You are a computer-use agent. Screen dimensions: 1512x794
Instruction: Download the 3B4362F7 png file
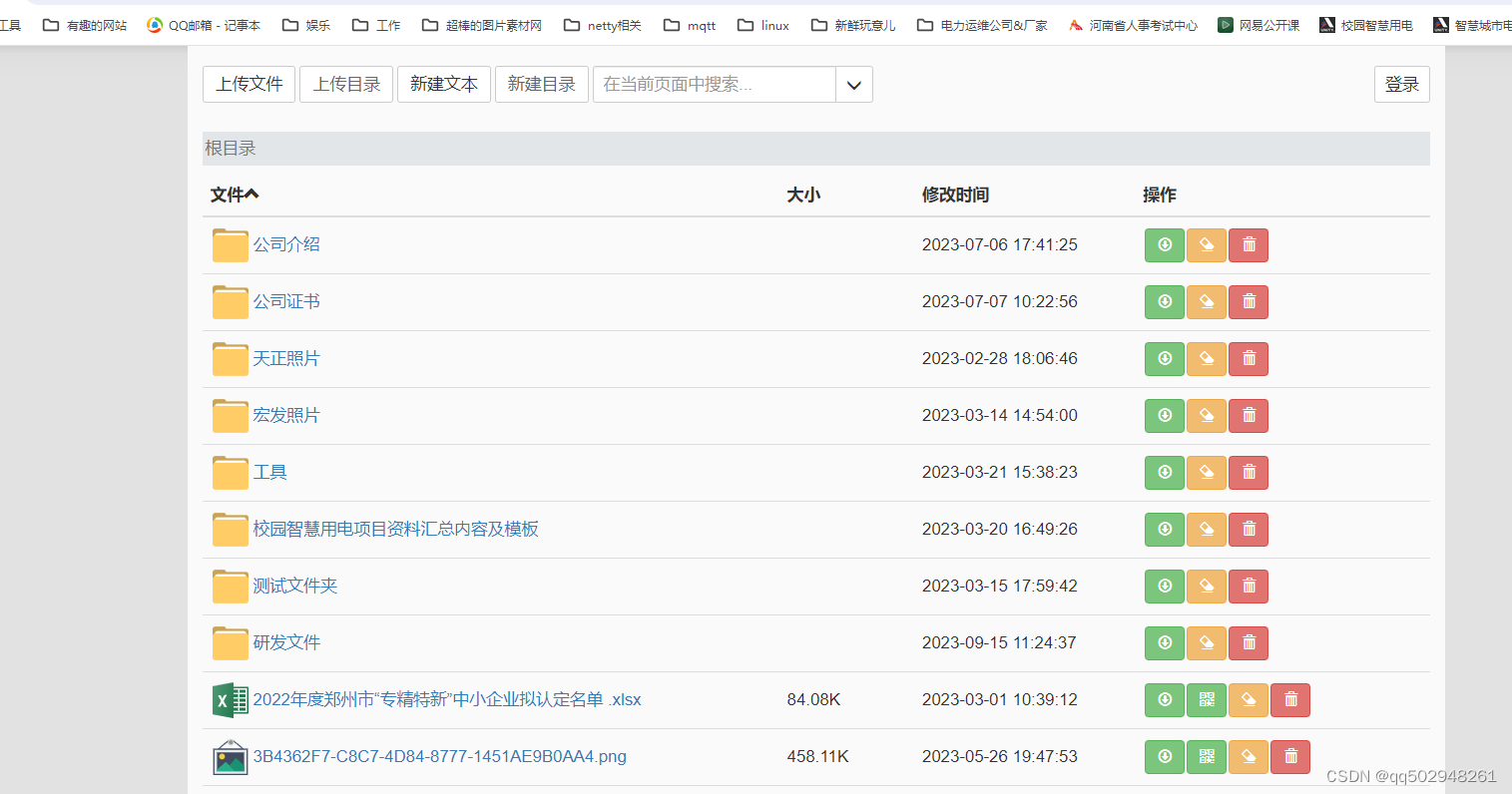[1164, 757]
